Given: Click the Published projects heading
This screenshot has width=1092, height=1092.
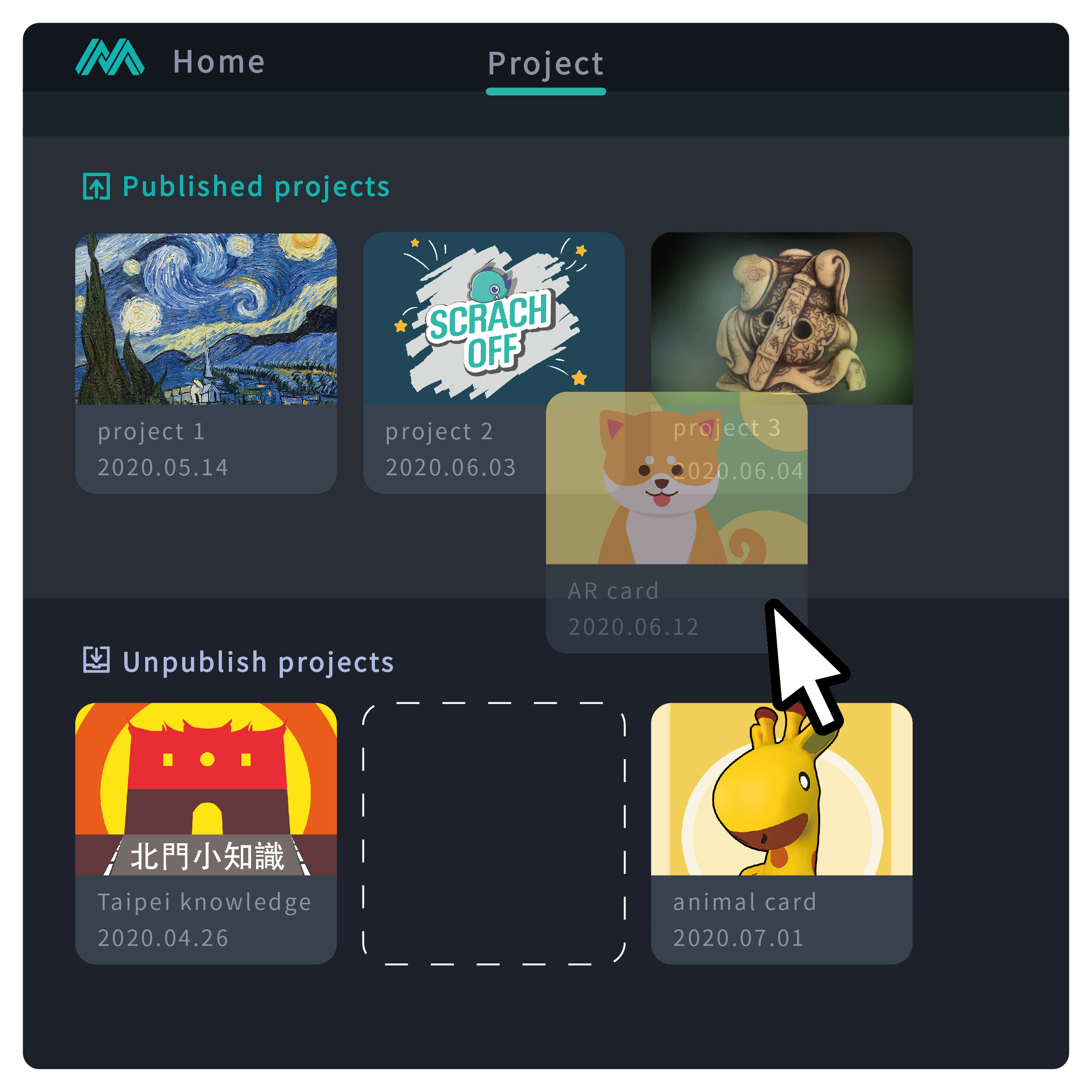Looking at the screenshot, I should point(256,186).
